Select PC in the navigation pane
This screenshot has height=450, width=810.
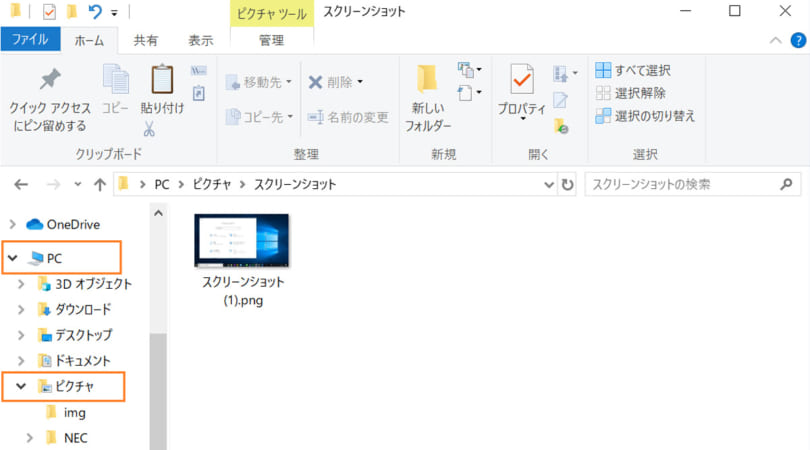[x=54, y=258]
